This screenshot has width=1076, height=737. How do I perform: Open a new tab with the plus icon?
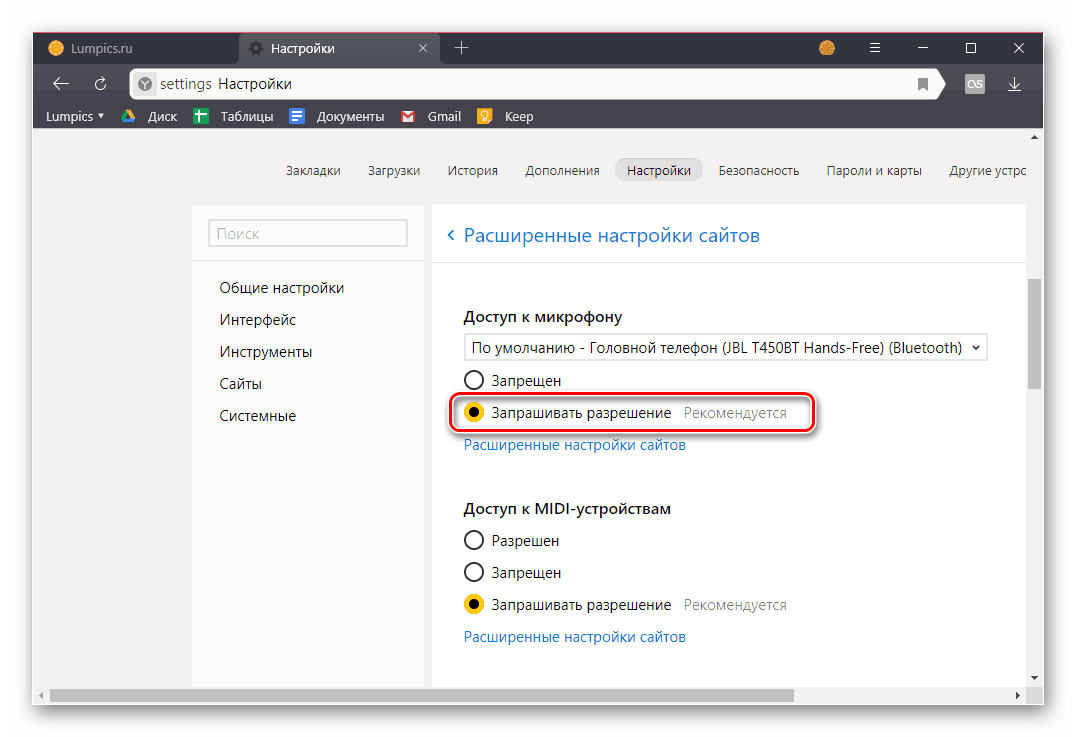click(461, 48)
